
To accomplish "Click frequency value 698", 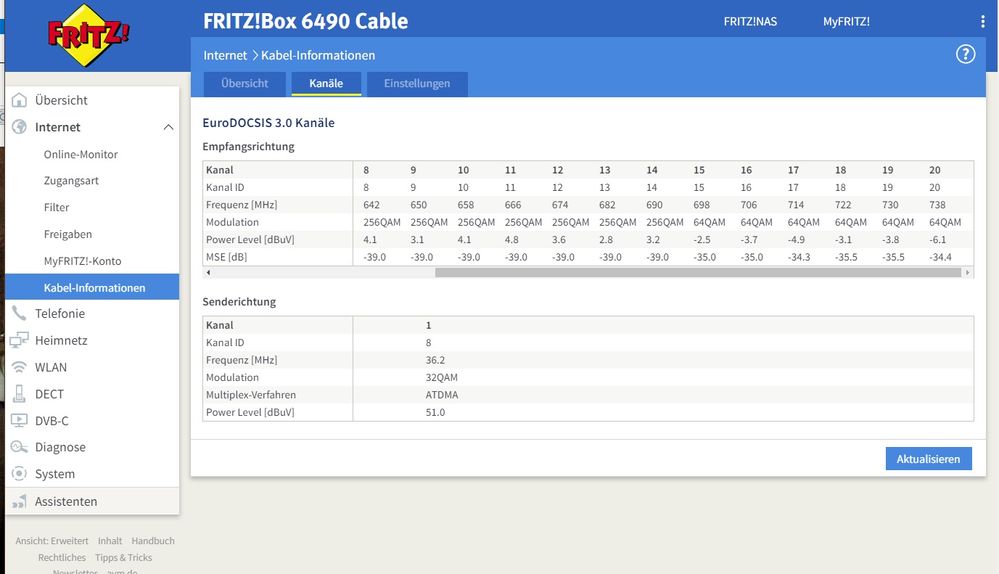I will [701, 205].
